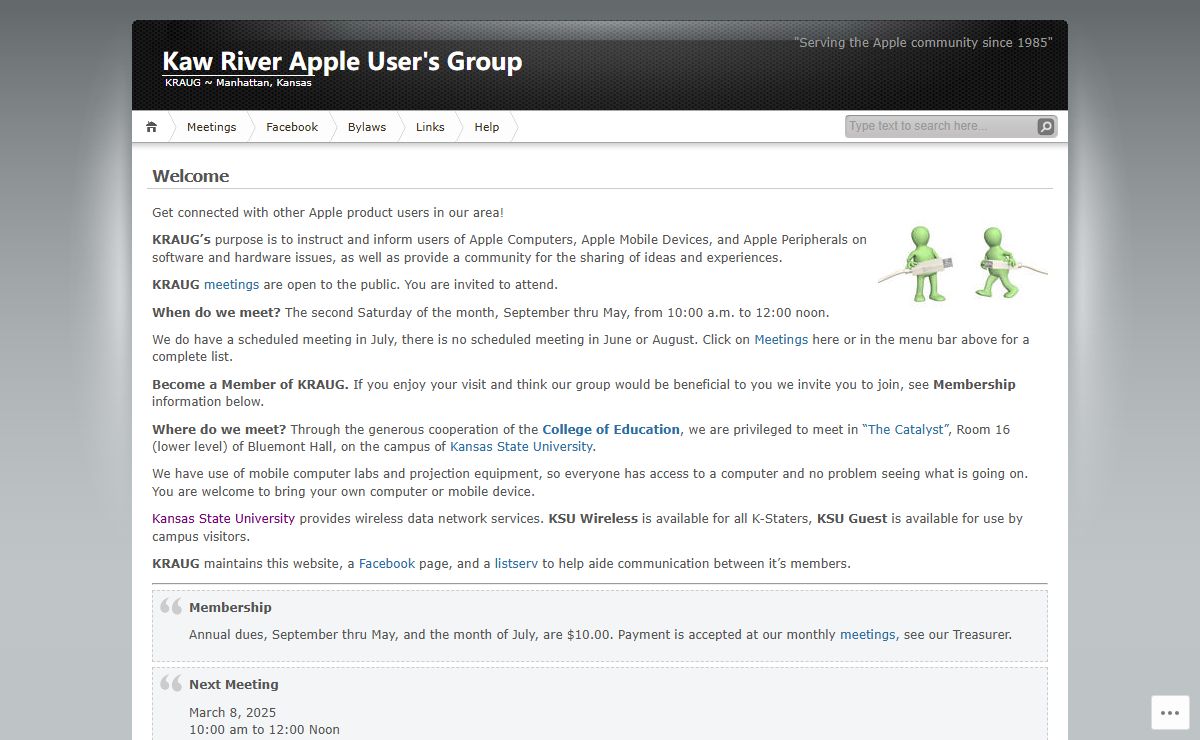Viewport: 1200px width, 740px height.
Task: Select '10:00 am to 12:00 Noon' text
Action: pos(264,730)
